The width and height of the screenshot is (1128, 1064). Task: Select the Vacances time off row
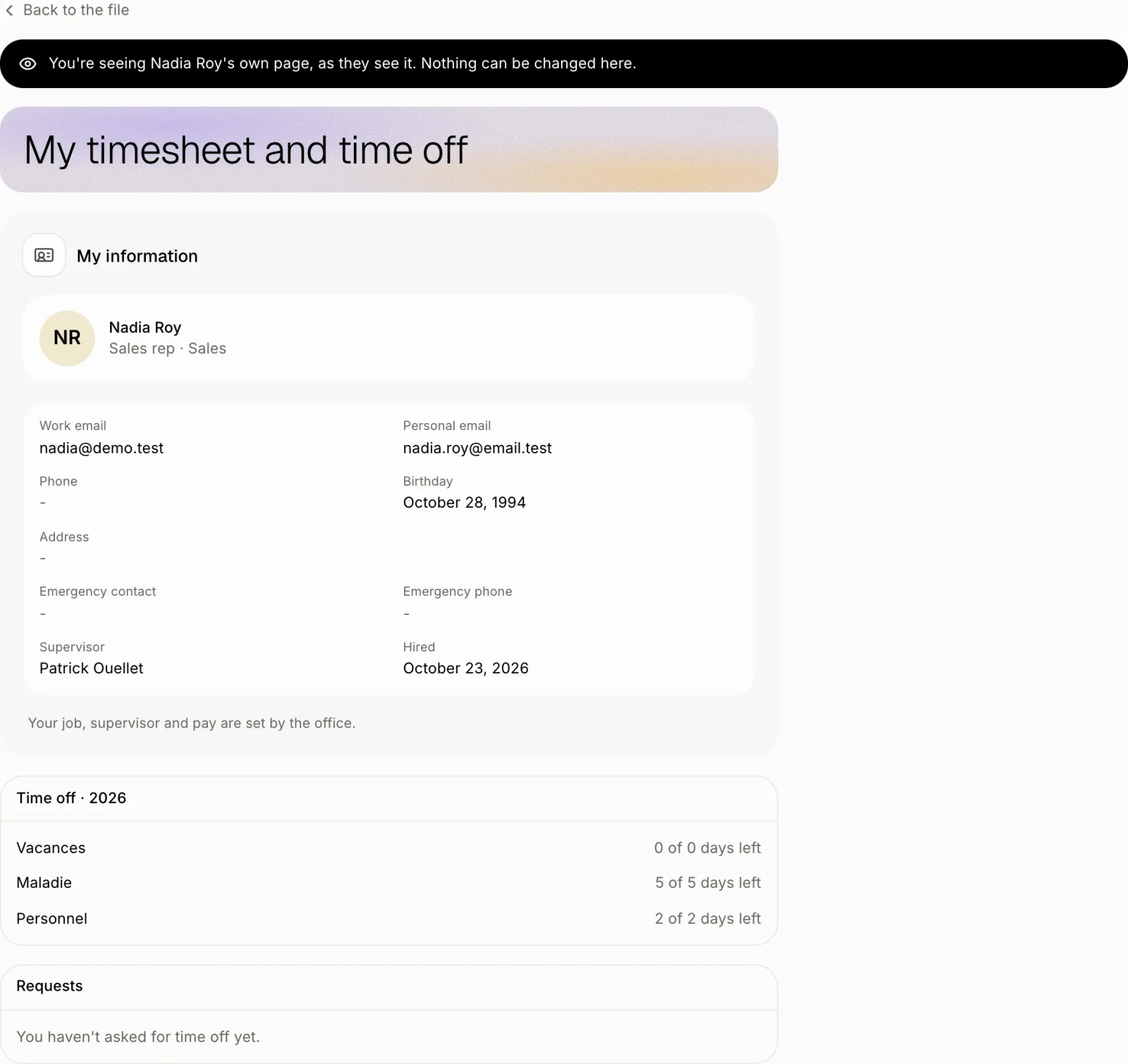pyautogui.click(x=388, y=848)
